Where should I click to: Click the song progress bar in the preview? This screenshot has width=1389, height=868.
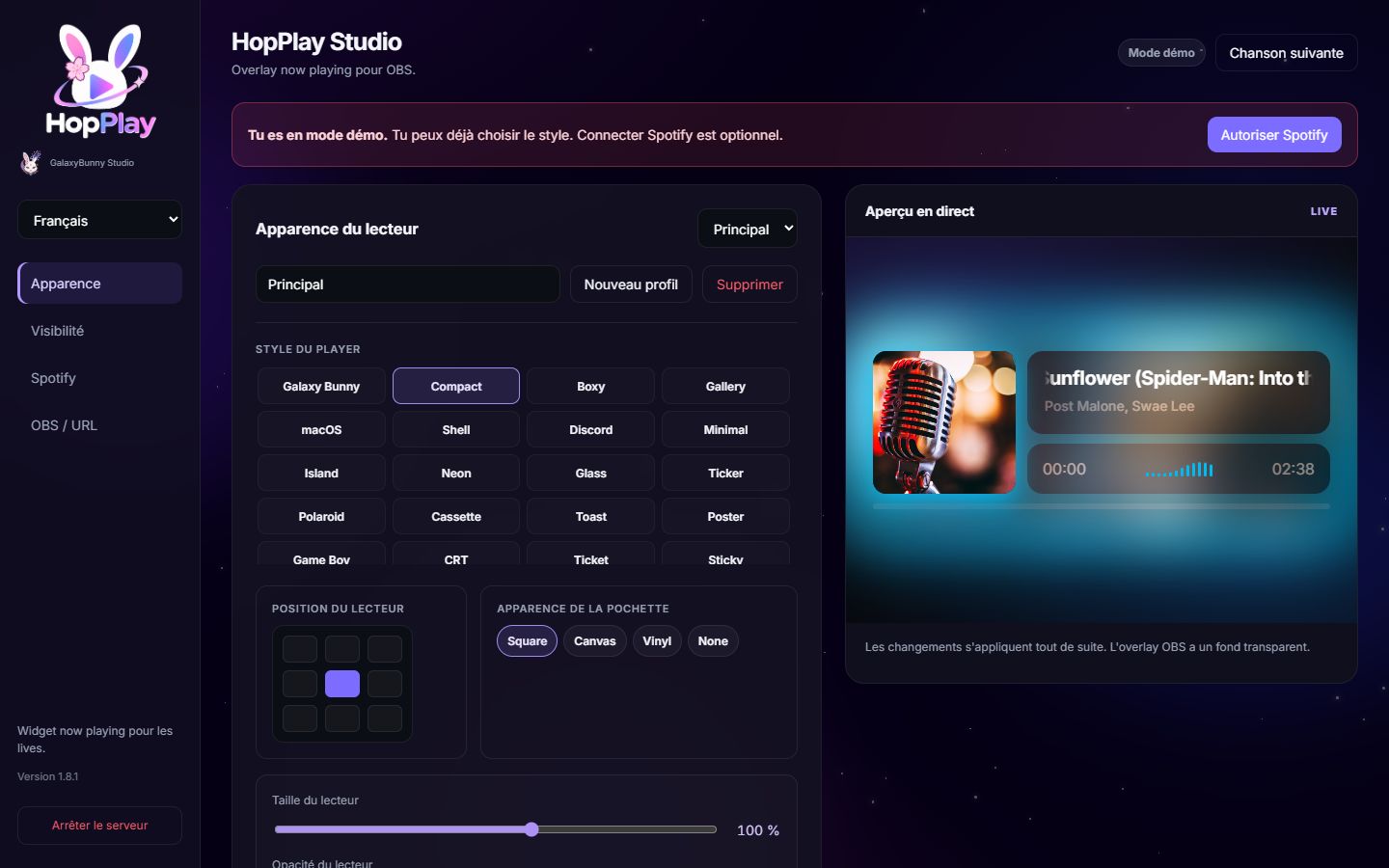[1102, 505]
